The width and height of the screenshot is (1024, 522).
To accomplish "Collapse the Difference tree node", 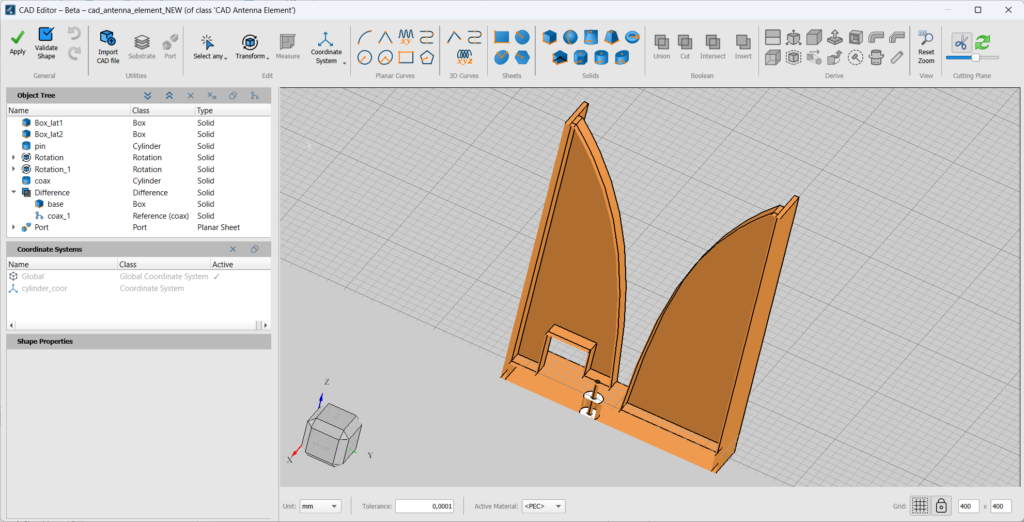I will coord(14,193).
